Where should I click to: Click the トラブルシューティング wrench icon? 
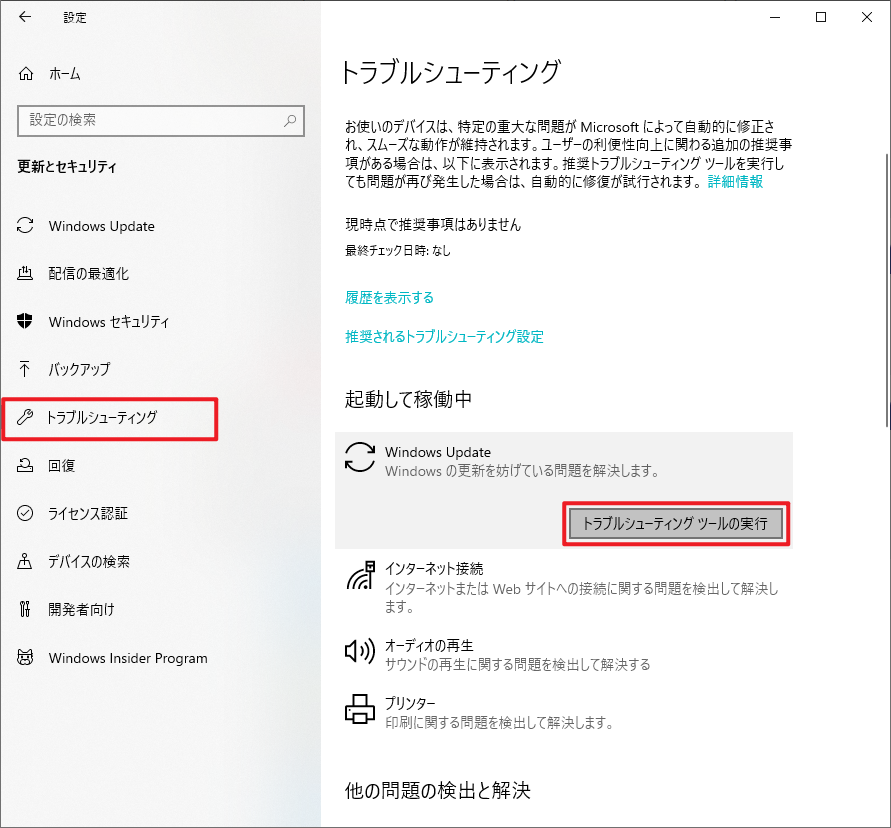coord(25,417)
